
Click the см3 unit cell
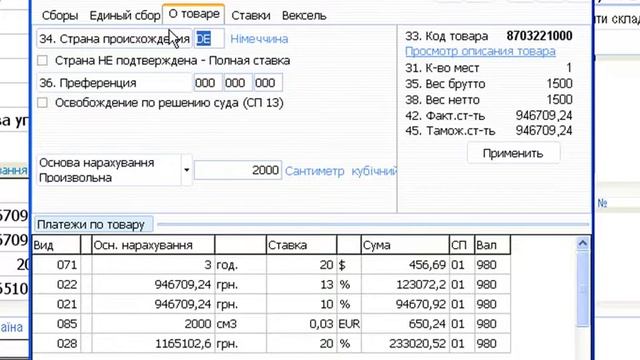click(240, 324)
